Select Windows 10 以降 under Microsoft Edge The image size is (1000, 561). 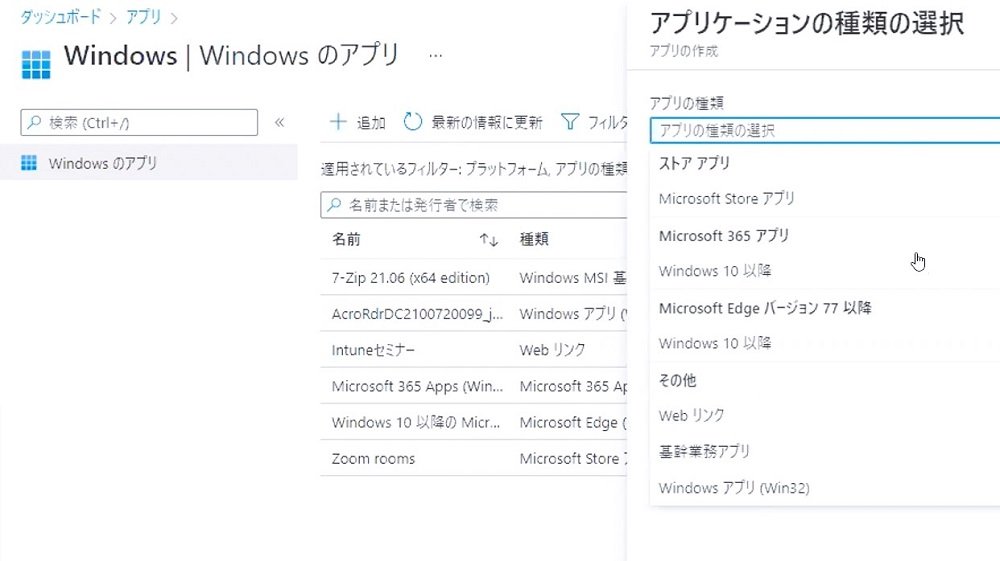tap(715, 344)
